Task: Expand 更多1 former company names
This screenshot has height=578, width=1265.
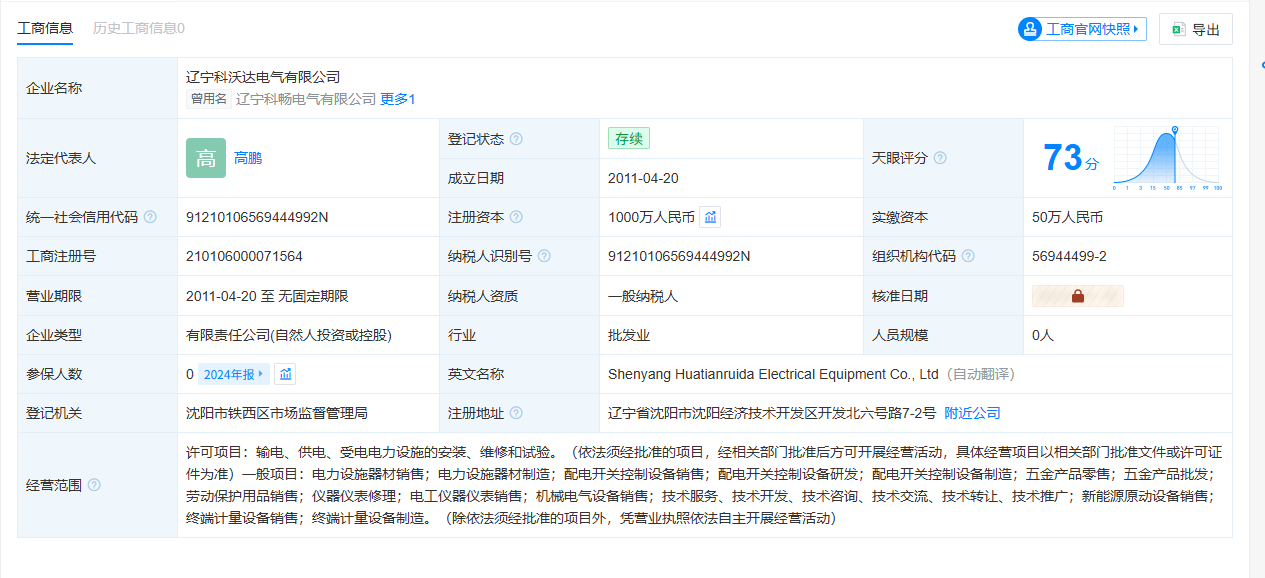Action: [x=397, y=99]
